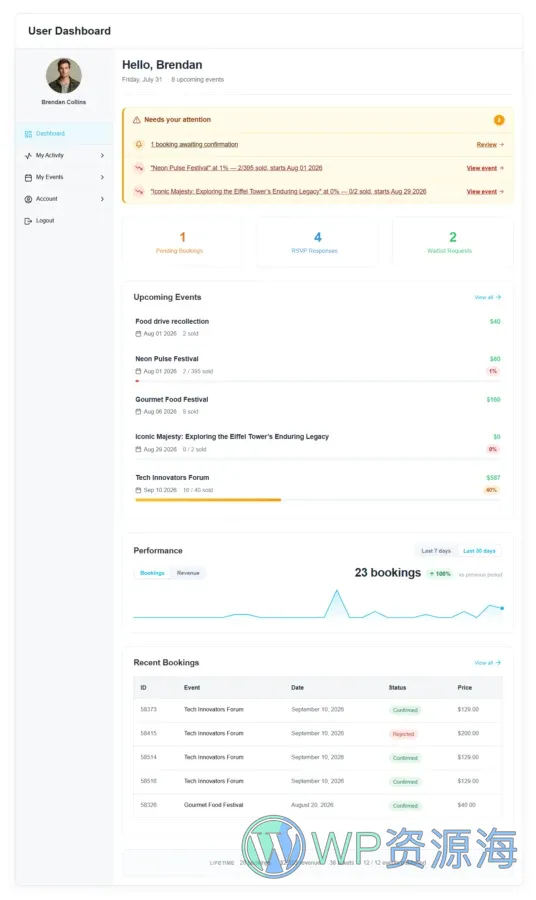Click the arrow next to the Review link
The width and height of the screenshot is (536, 900).
[x=502, y=145]
